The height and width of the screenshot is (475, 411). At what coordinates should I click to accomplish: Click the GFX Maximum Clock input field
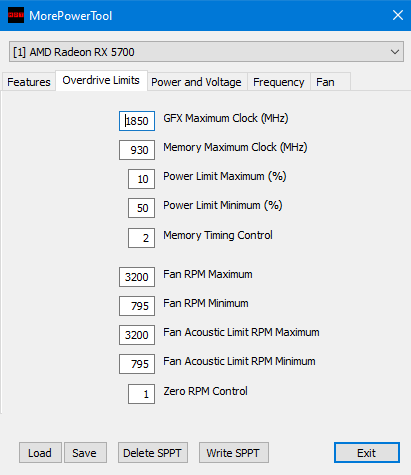[137, 121]
